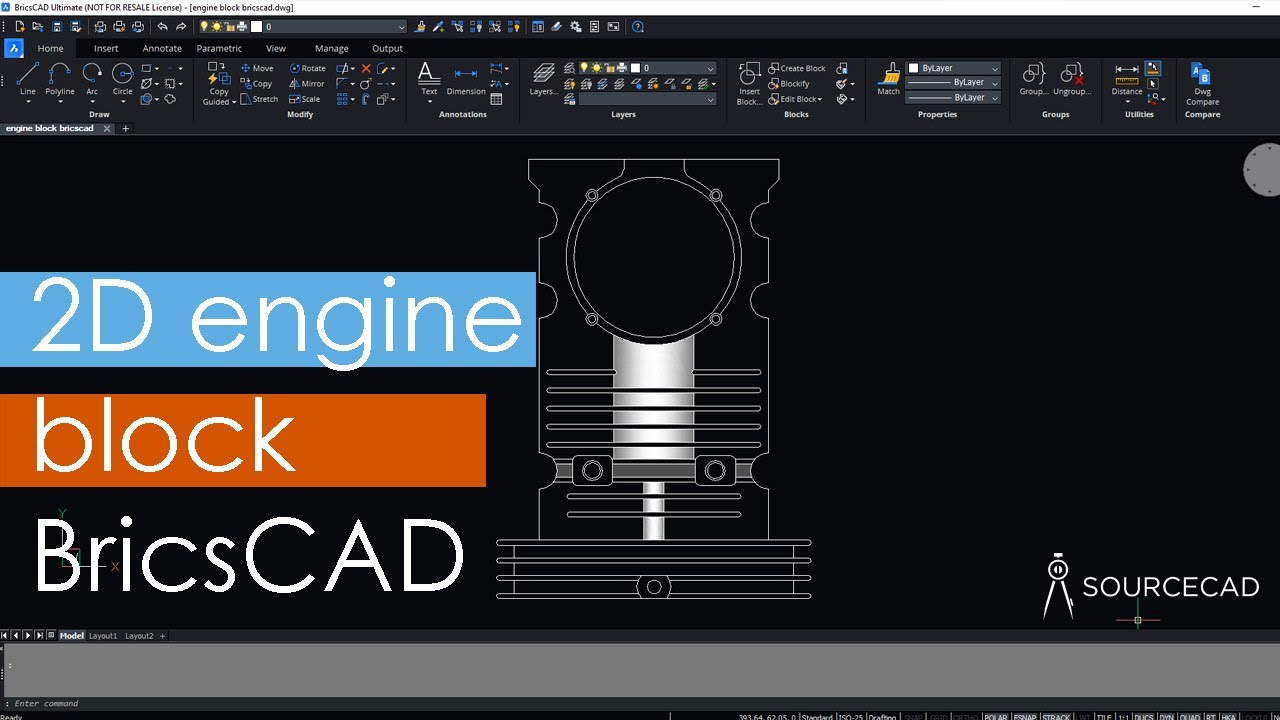This screenshot has width=1280, height=720.
Task: Close the engine block bricscad tab
Action: point(107,129)
